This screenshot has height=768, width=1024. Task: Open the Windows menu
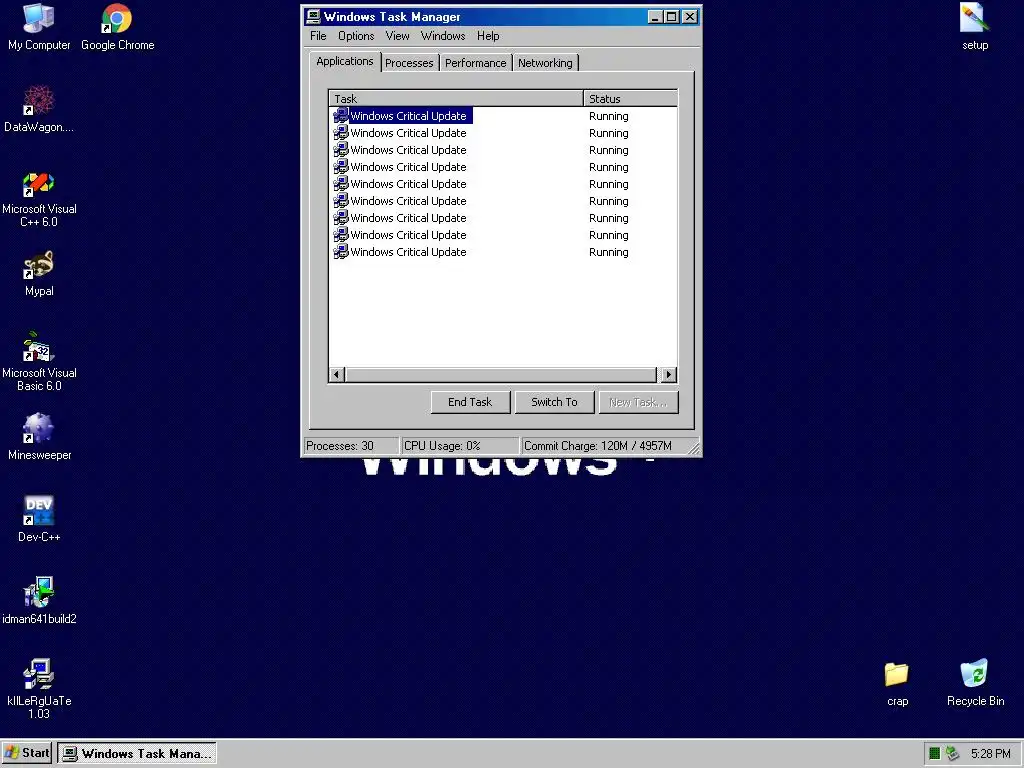coord(443,36)
